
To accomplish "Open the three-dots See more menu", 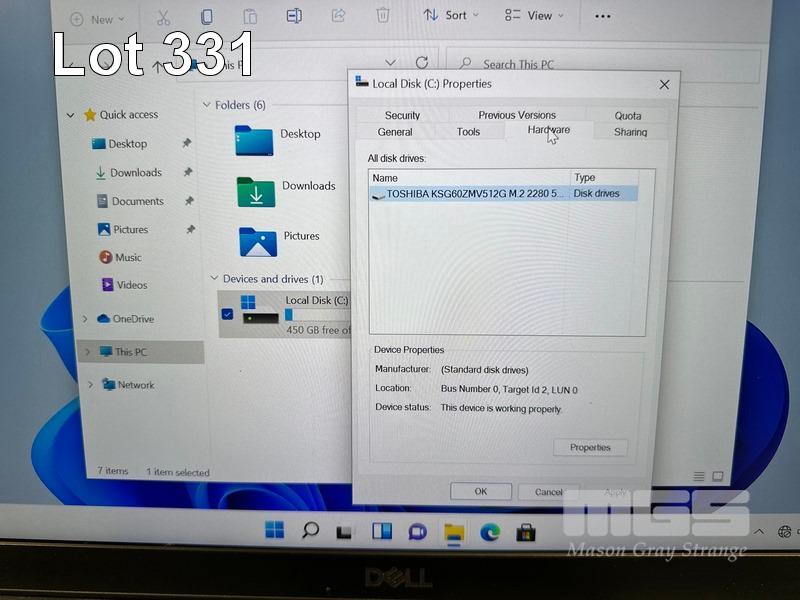I will coord(602,16).
